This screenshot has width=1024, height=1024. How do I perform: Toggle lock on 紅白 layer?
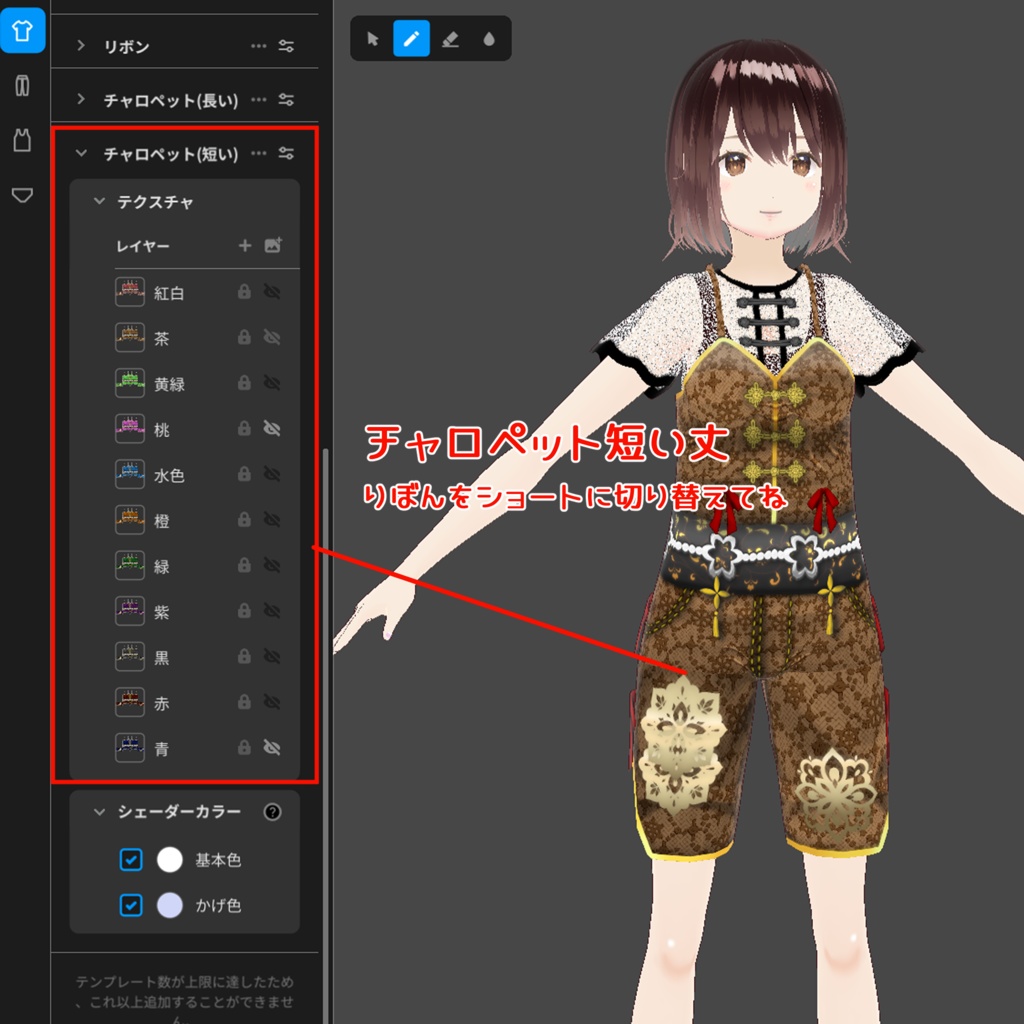[244, 292]
